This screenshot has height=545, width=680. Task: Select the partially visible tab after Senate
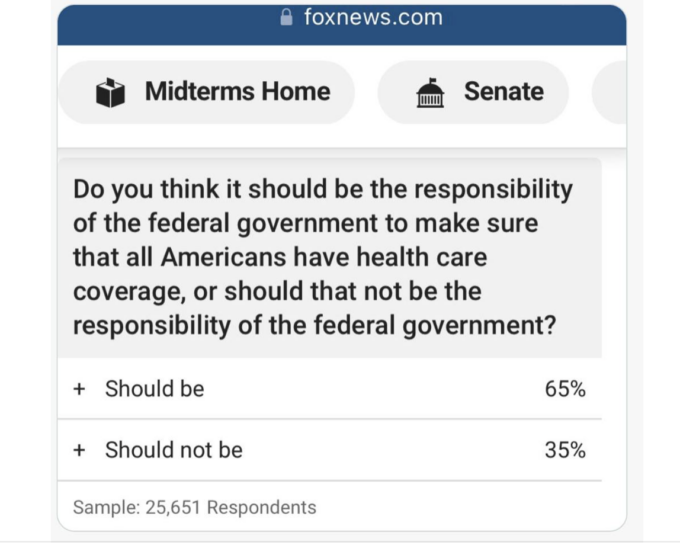609,92
